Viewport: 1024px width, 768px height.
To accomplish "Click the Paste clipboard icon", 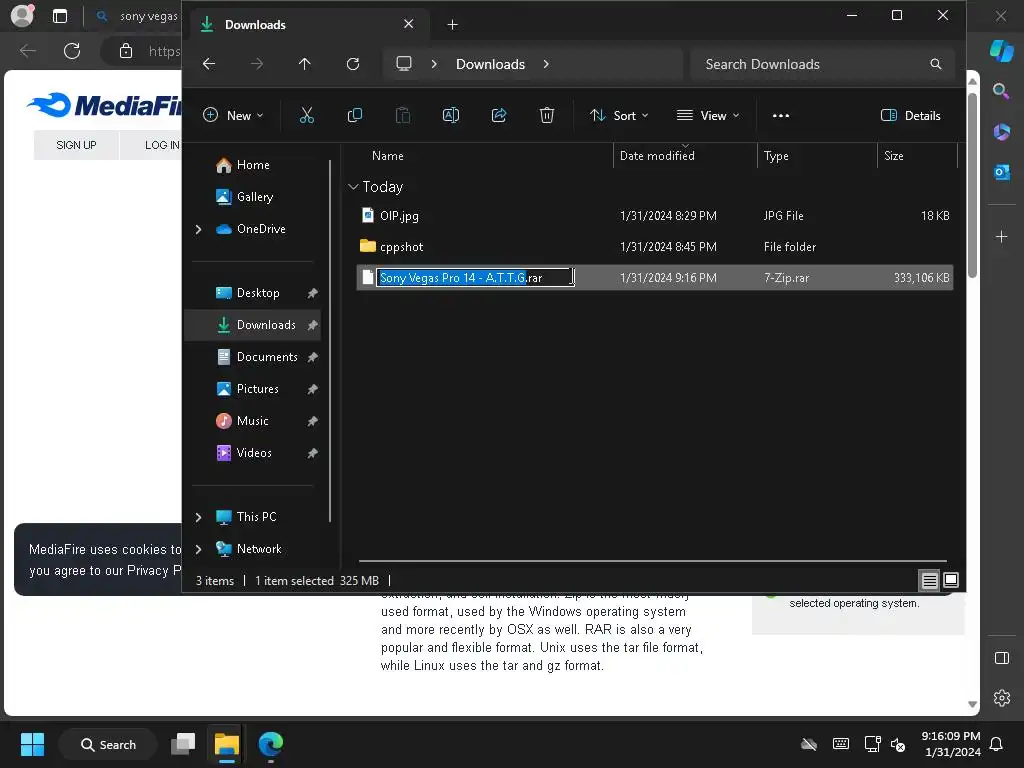I will pyautogui.click(x=403, y=116).
